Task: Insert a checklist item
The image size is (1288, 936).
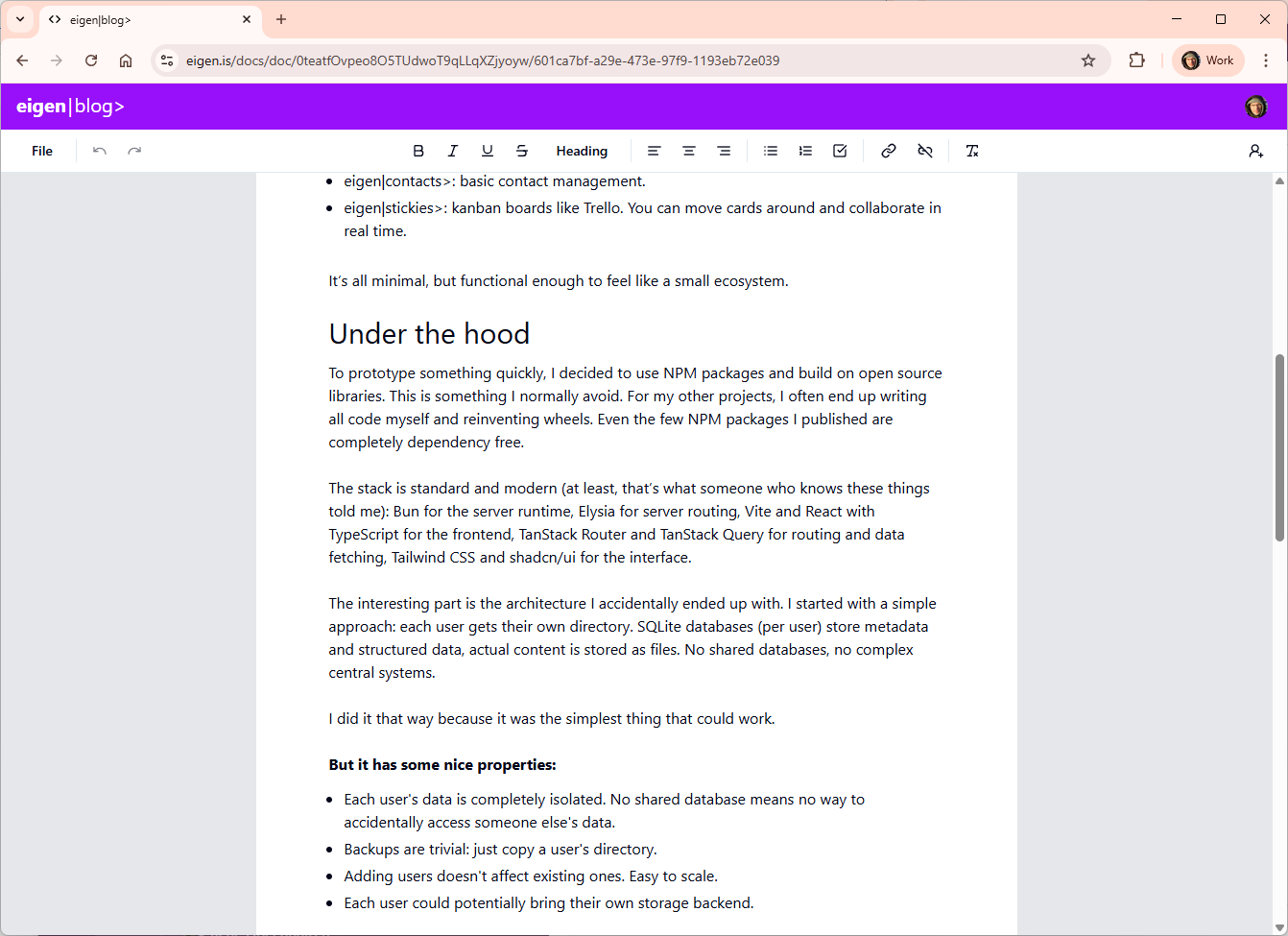Action: coord(840,151)
